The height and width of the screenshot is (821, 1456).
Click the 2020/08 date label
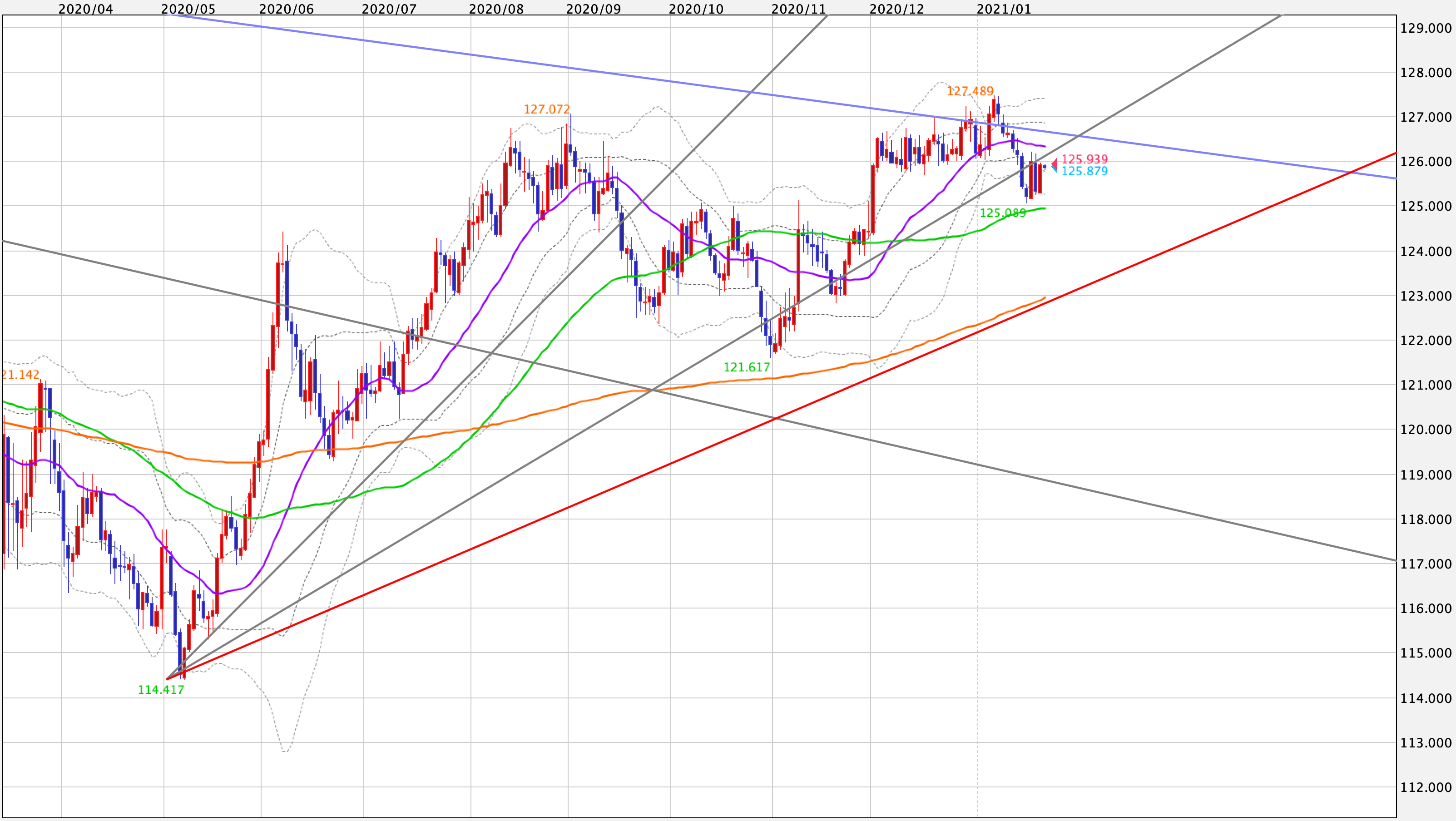[497, 9]
